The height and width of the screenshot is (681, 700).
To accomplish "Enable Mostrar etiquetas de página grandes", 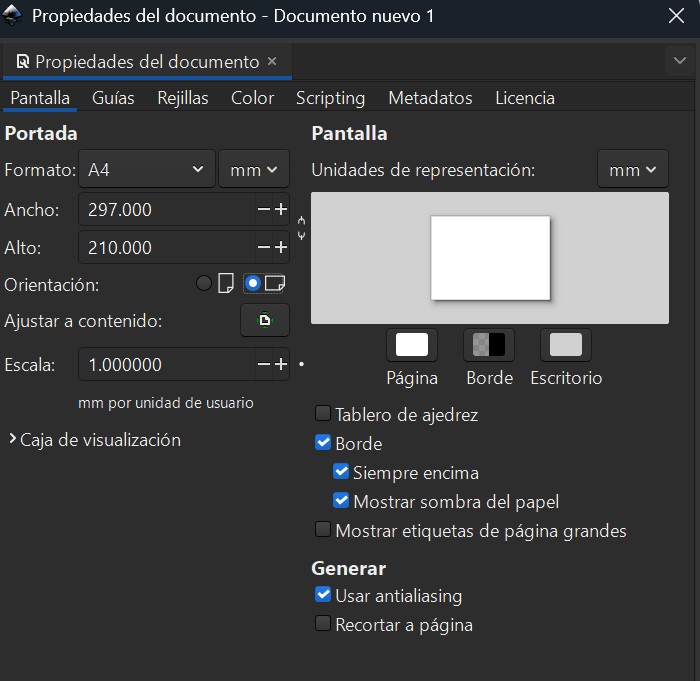I will coord(323,530).
